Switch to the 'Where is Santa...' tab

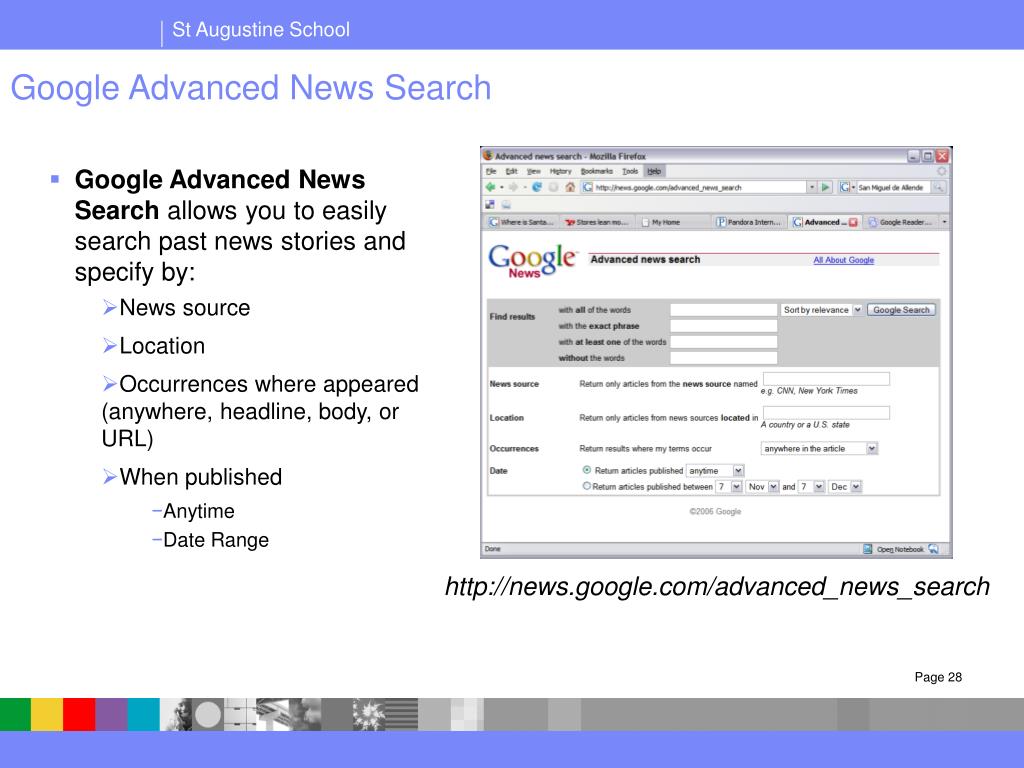pos(522,223)
